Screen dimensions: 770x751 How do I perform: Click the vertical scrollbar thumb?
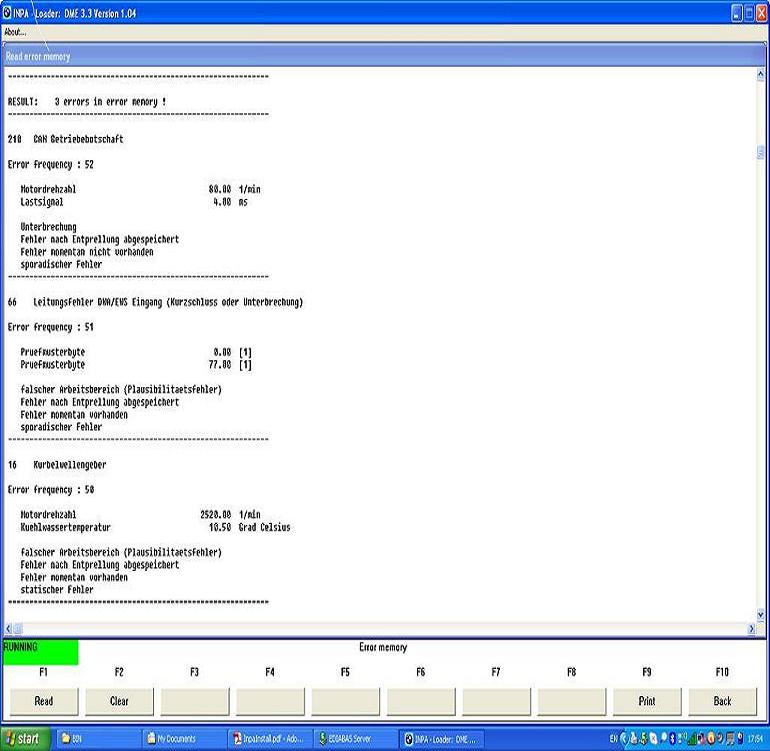click(x=763, y=152)
